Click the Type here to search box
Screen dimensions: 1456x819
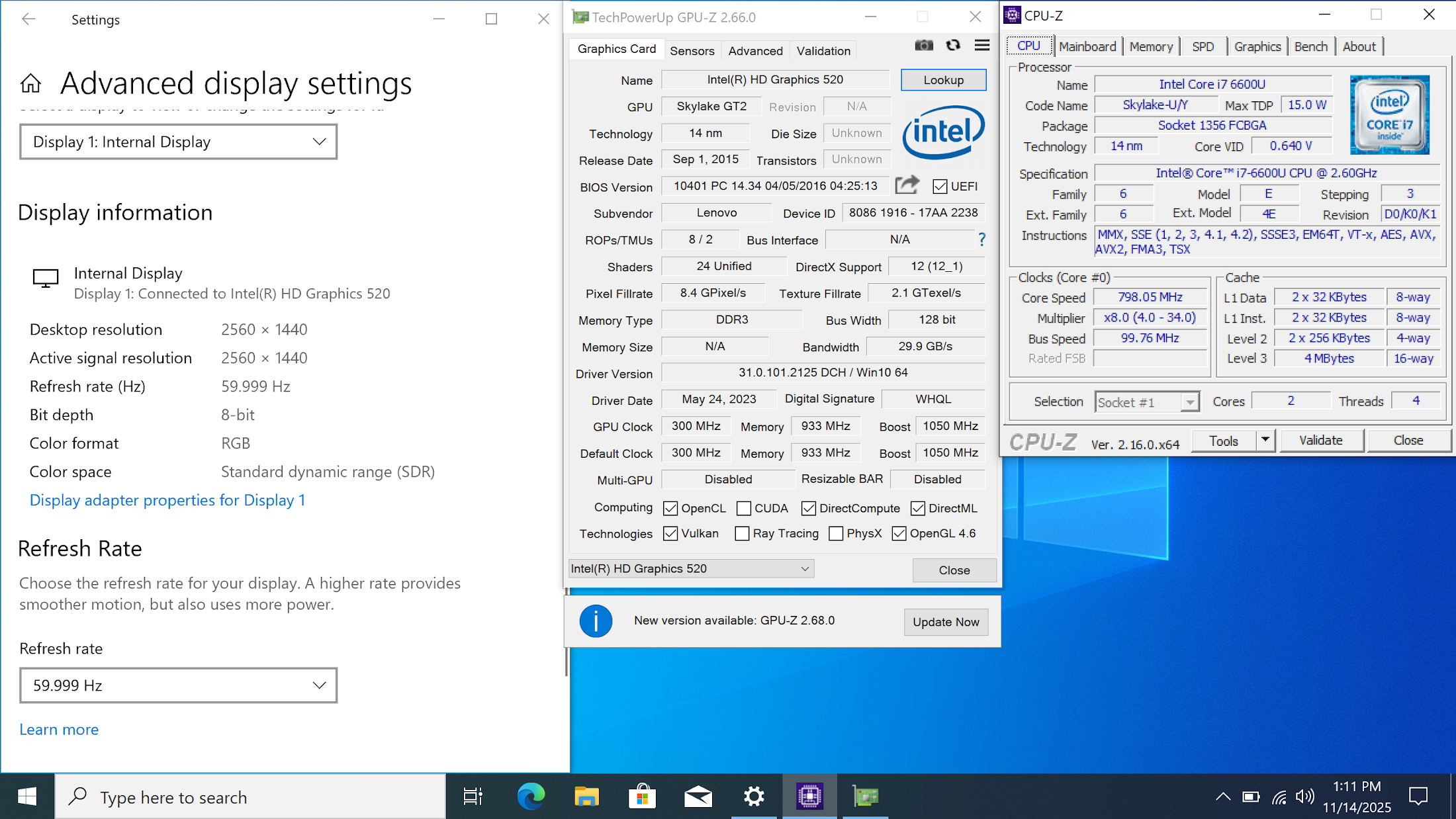[250, 797]
